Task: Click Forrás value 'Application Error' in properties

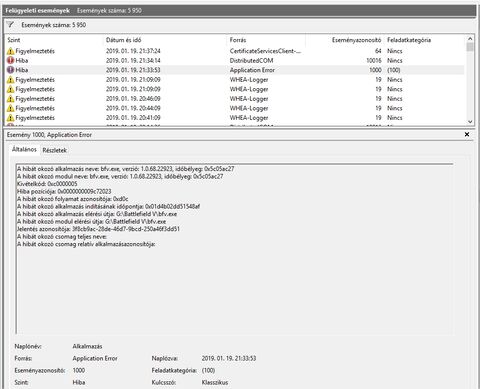Action: 95,358
